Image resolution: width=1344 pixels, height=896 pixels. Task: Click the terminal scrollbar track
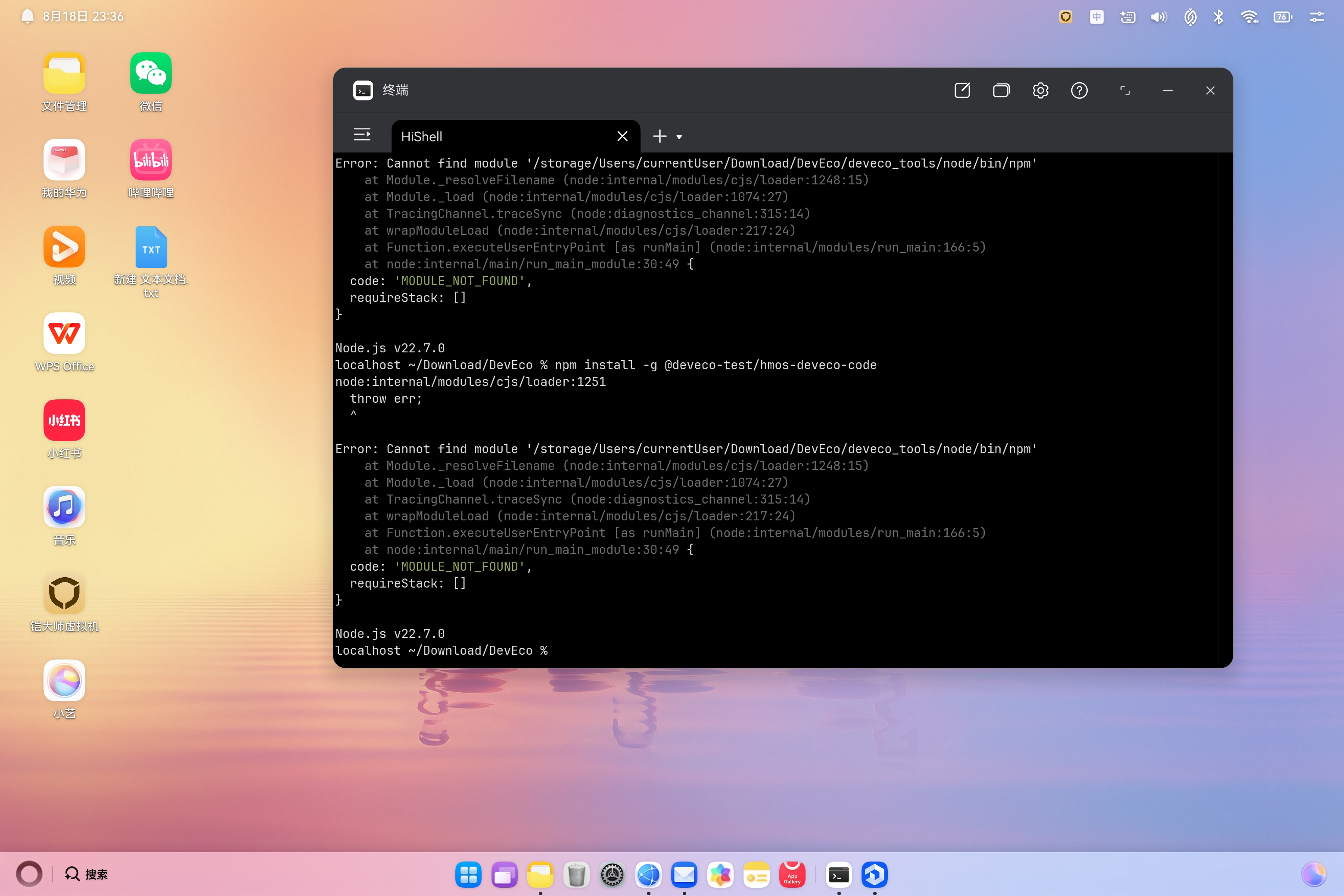[1225, 409]
